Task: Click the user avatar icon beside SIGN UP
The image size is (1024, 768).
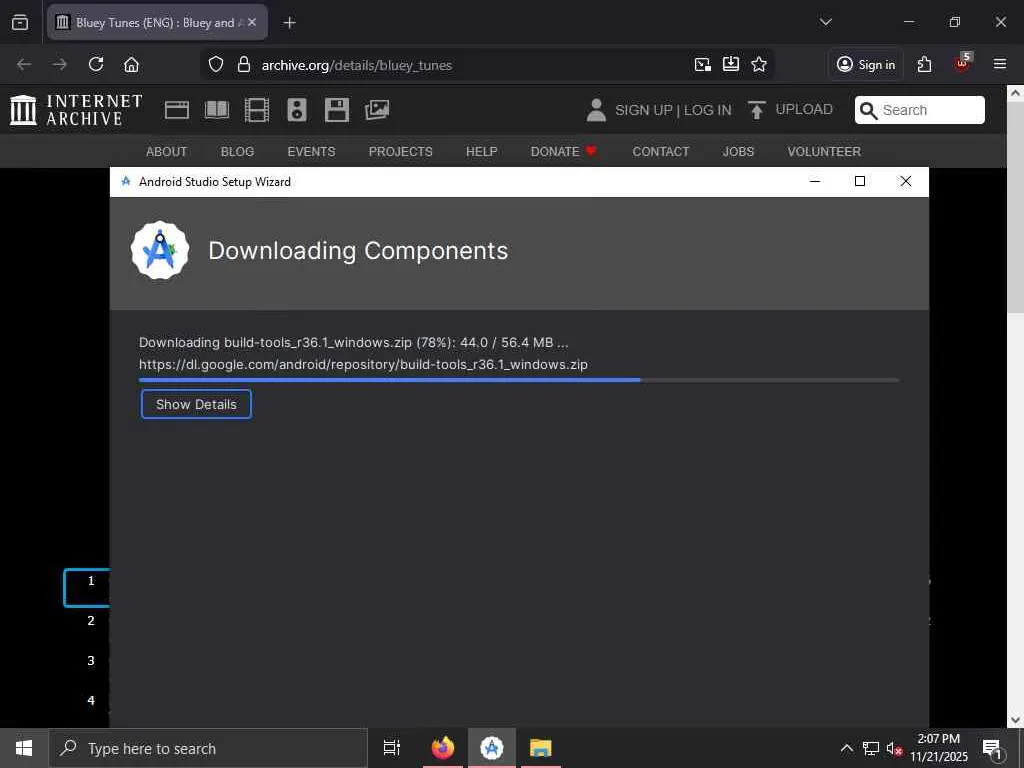Action: (596, 110)
